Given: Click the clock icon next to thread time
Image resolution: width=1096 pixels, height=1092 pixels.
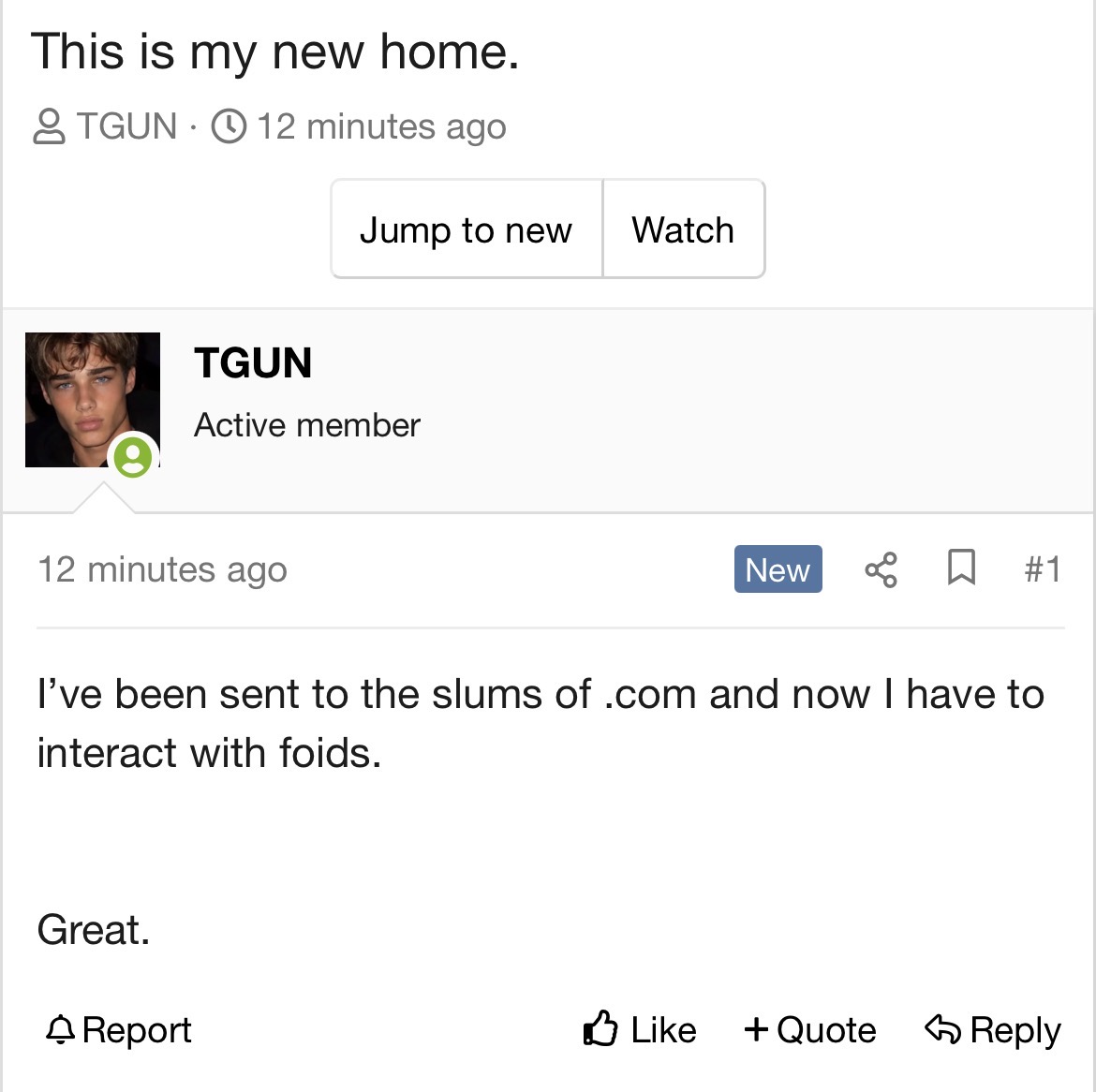Looking at the screenshot, I should [229, 125].
